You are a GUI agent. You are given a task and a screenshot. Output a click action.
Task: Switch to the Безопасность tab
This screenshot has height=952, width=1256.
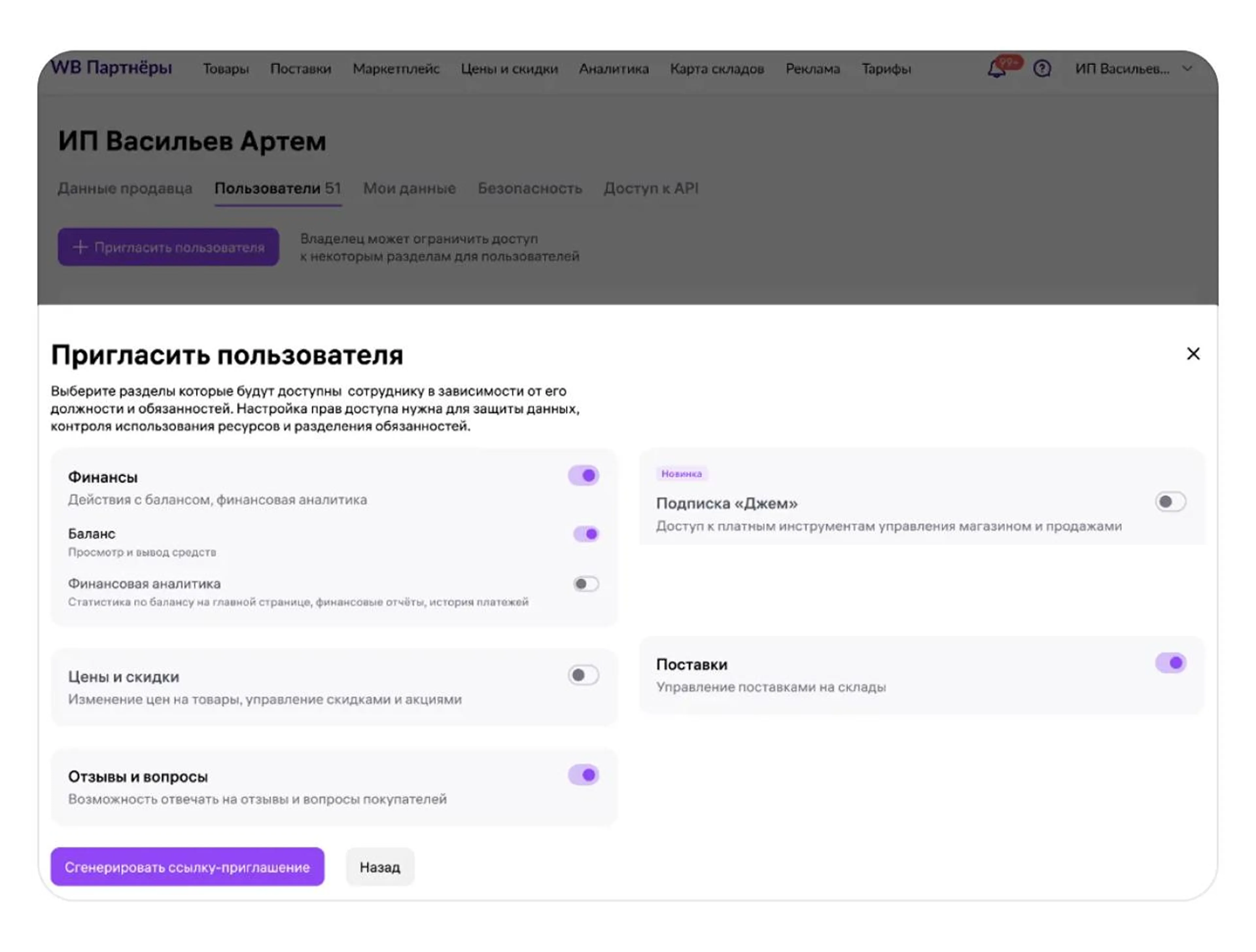(530, 188)
